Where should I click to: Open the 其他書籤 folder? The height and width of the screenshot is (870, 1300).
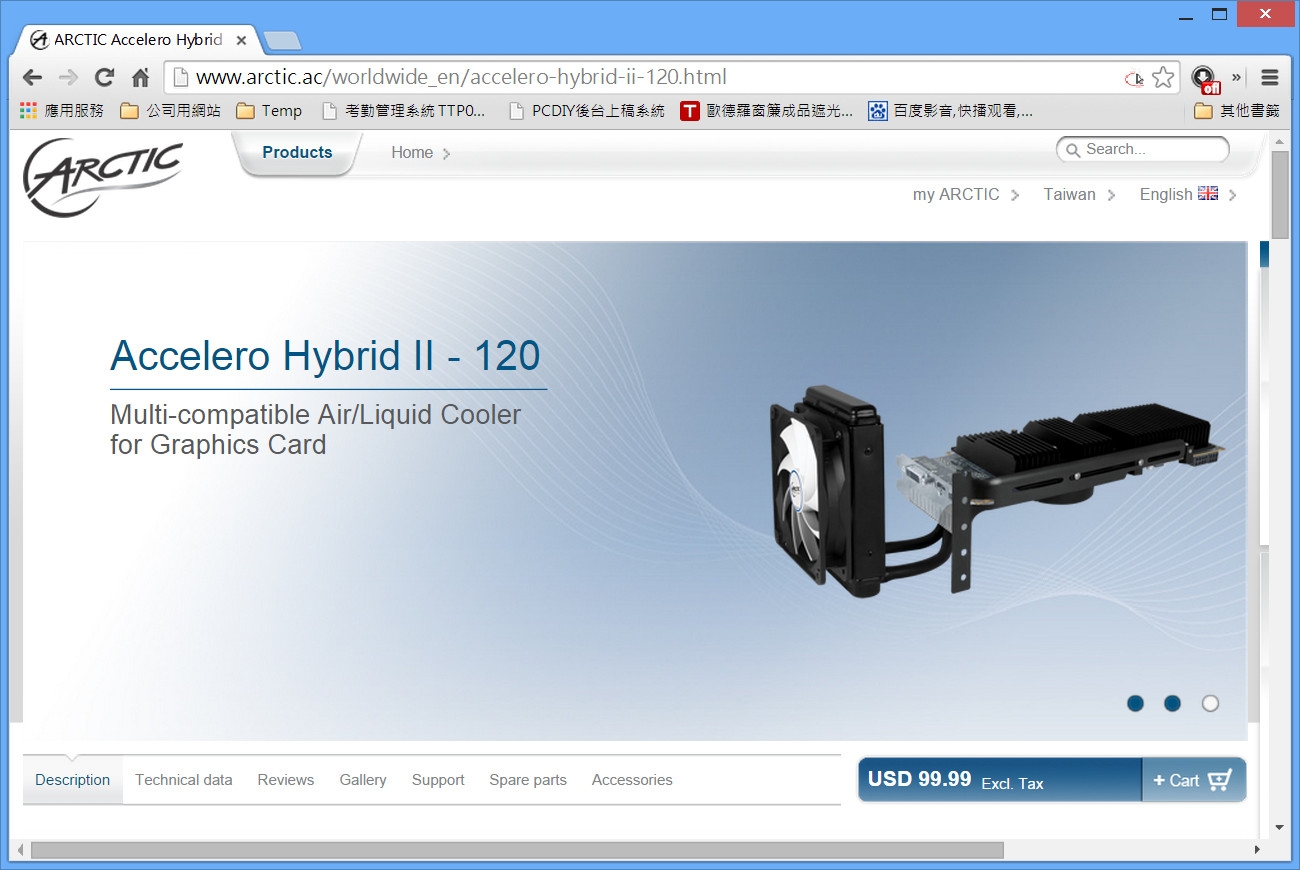pos(1237,111)
